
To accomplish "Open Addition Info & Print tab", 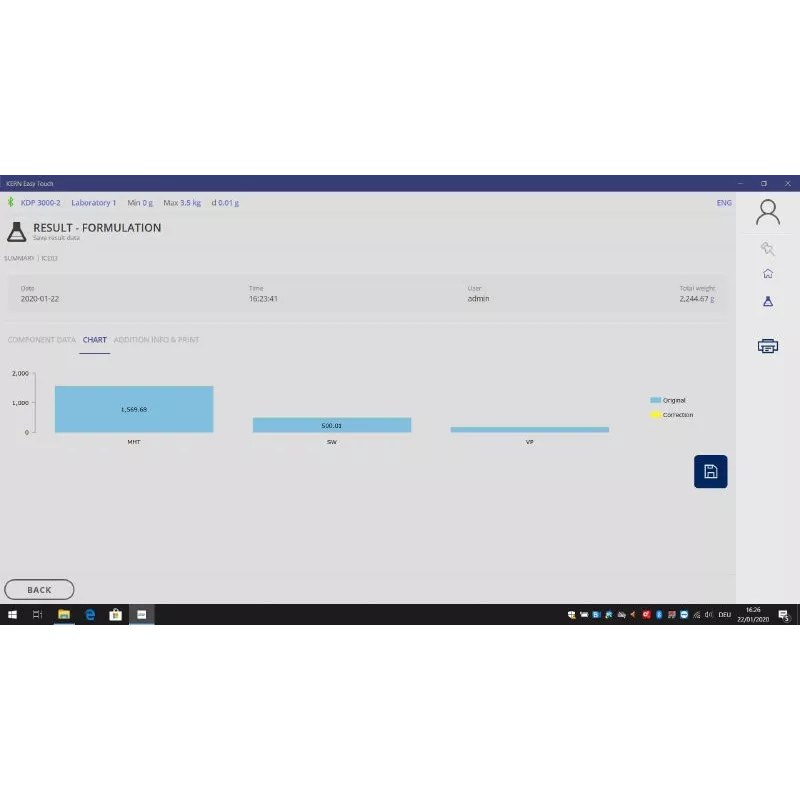I will (156, 340).
